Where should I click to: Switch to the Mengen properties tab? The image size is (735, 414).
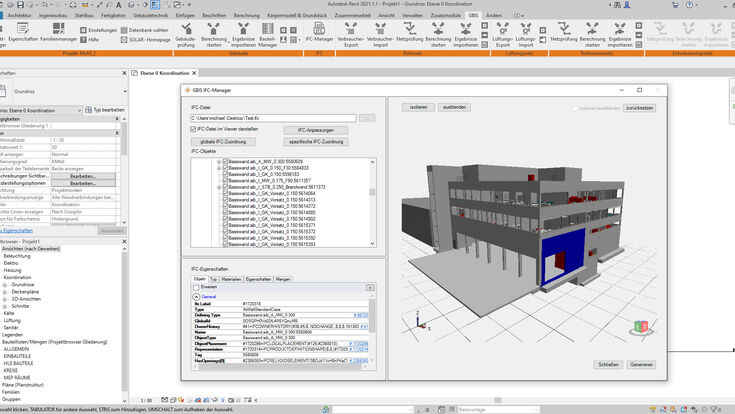283,279
